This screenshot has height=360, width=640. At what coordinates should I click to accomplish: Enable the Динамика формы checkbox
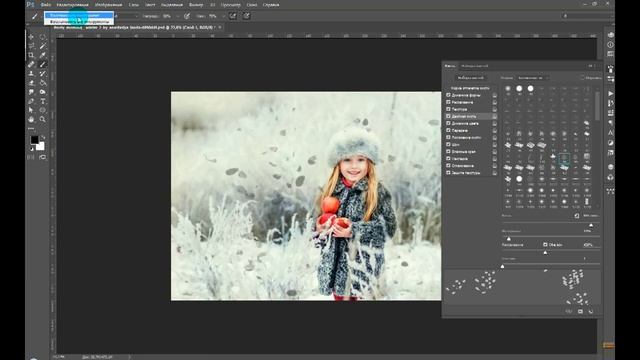click(x=448, y=95)
